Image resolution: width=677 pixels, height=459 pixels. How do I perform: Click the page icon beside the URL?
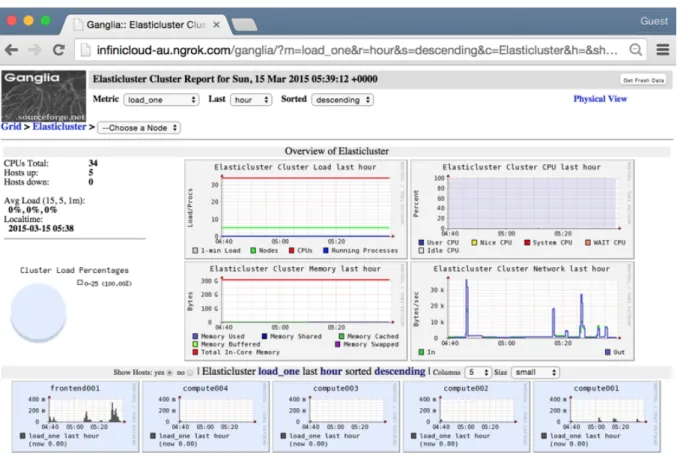coord(86,50)
